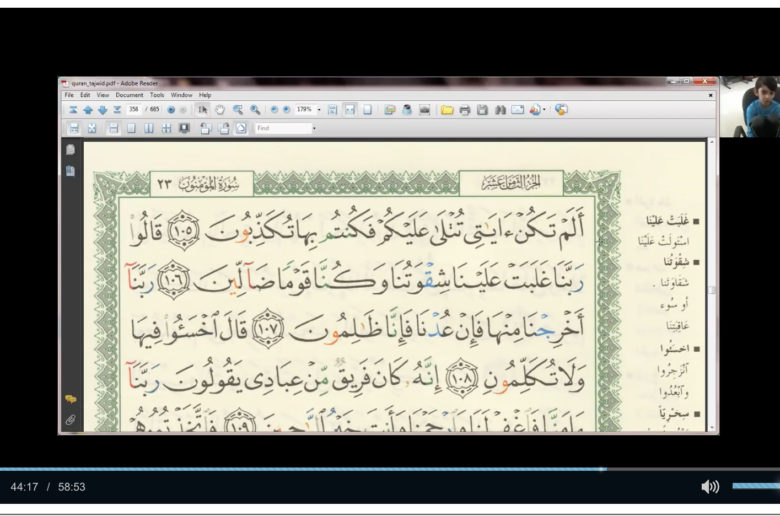Open the Find options dropdown arrow
780x516 pixels.
[314, 128]
